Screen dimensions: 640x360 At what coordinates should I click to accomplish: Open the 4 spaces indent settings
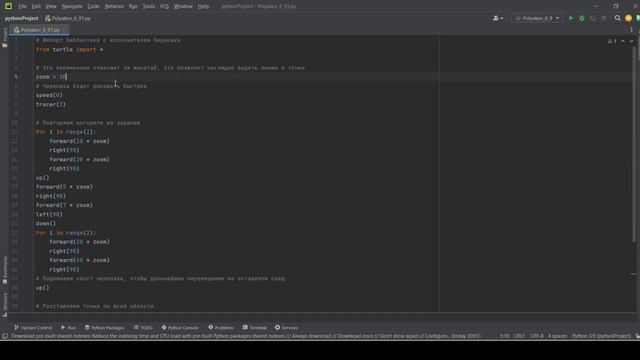point(557,336)
